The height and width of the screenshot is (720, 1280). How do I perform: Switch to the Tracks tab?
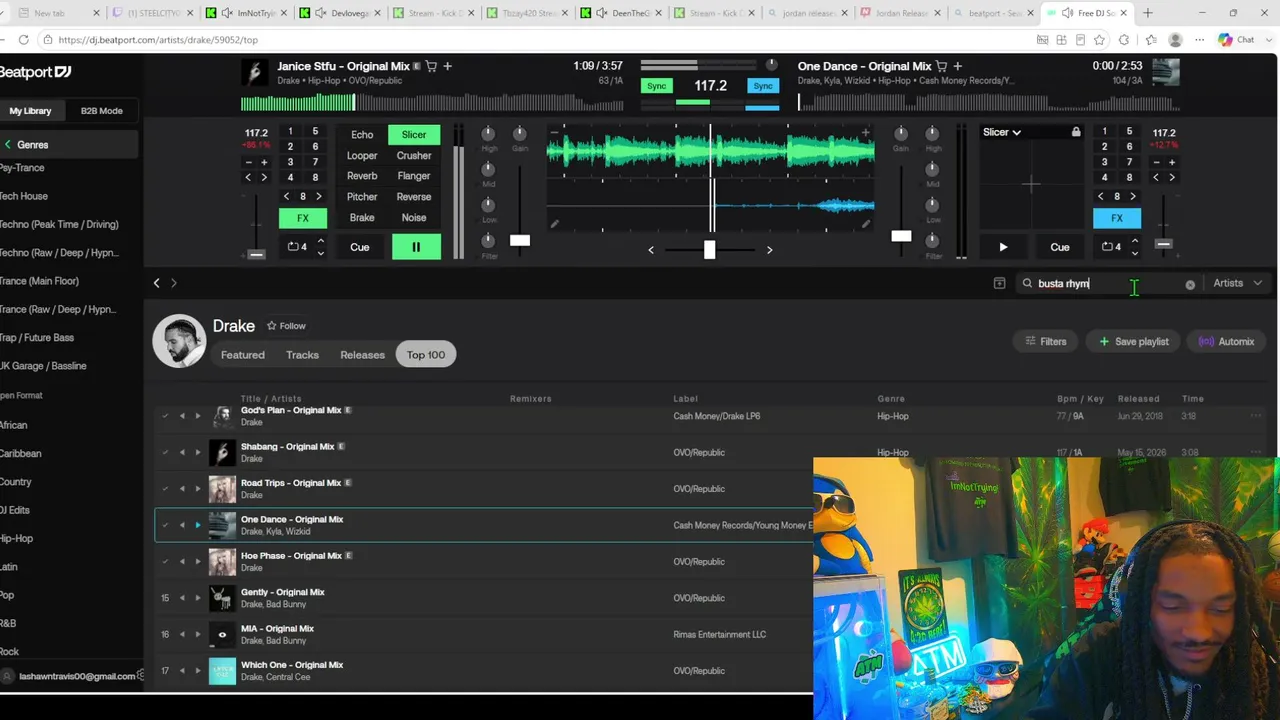302,355
